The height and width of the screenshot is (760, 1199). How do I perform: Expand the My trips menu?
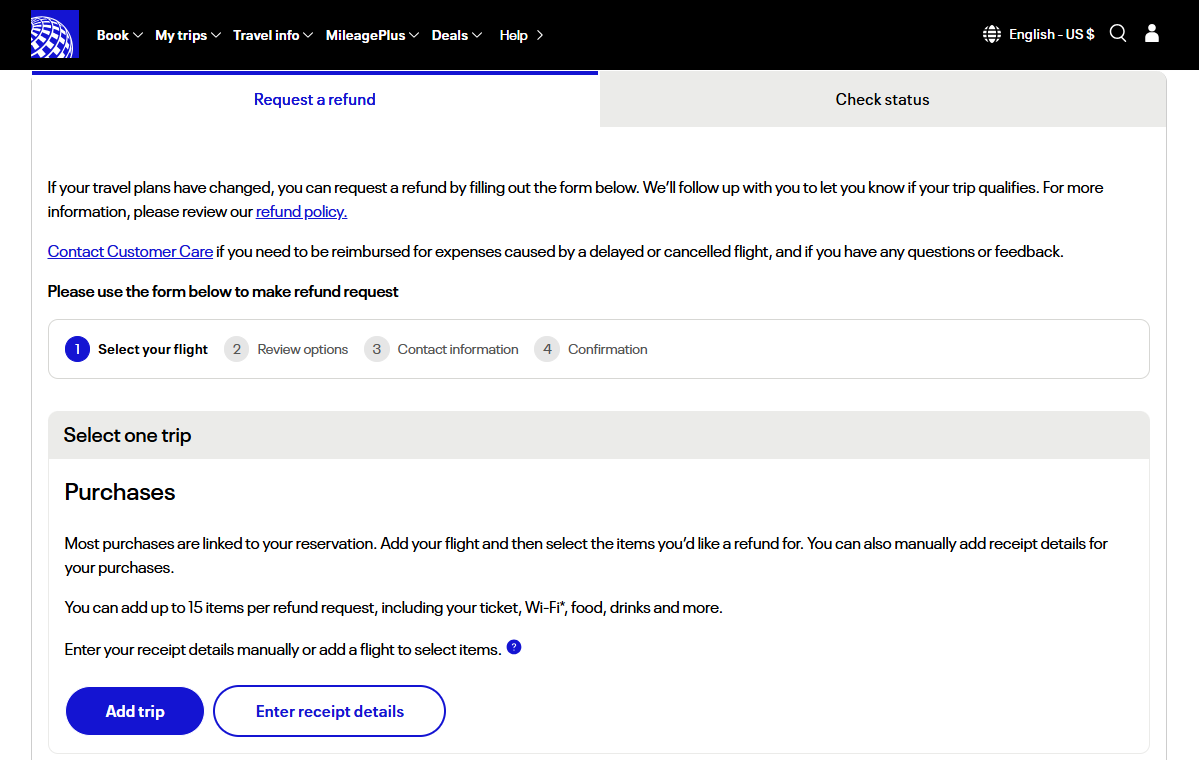pos(187,35)
